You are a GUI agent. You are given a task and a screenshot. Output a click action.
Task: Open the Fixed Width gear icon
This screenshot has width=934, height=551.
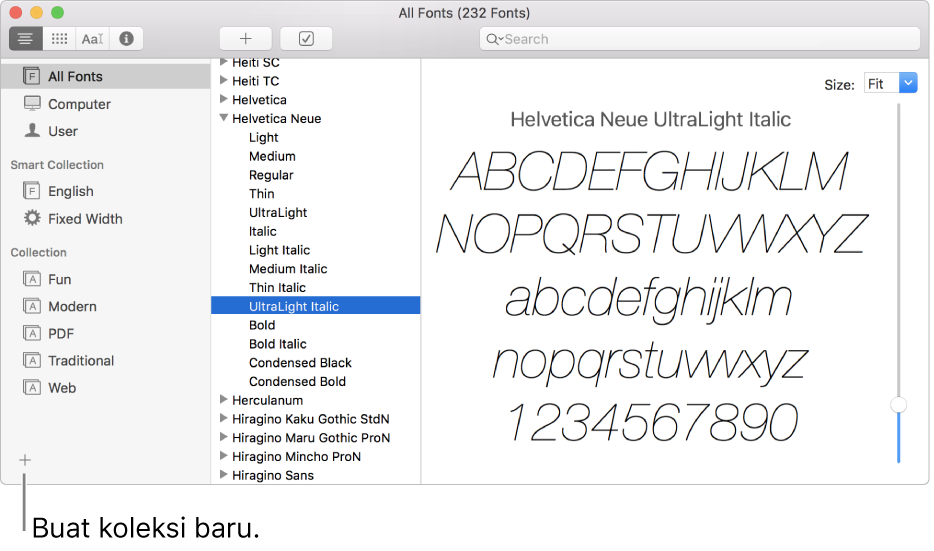(x=32, y=218)
